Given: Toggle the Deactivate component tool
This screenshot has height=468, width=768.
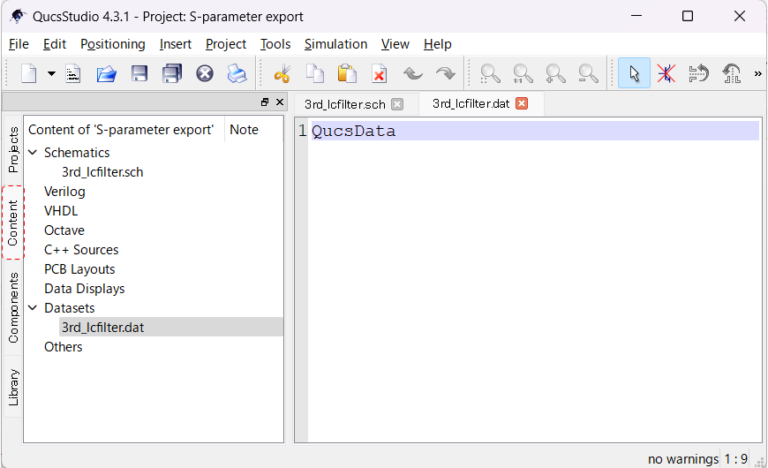Looking at the screenshot, I should 666,74.
